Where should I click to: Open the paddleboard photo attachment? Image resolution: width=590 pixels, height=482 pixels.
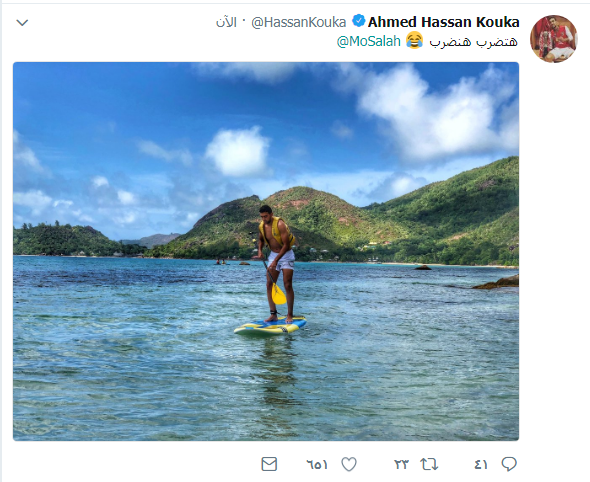point(266,251)
